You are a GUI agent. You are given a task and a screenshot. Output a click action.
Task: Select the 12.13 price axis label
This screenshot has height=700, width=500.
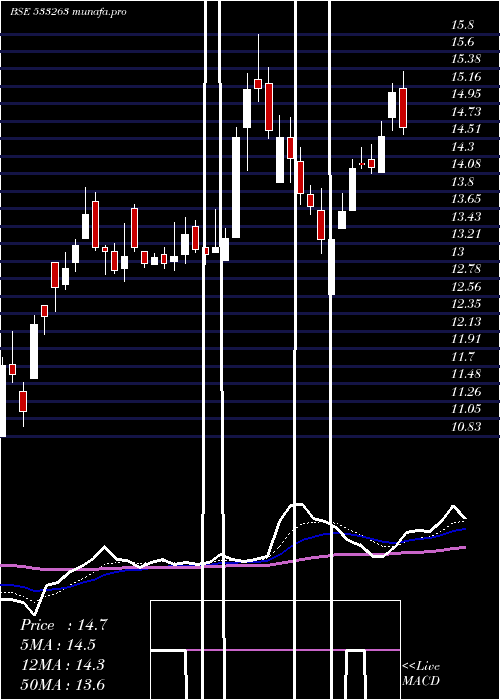click(466, 321)
